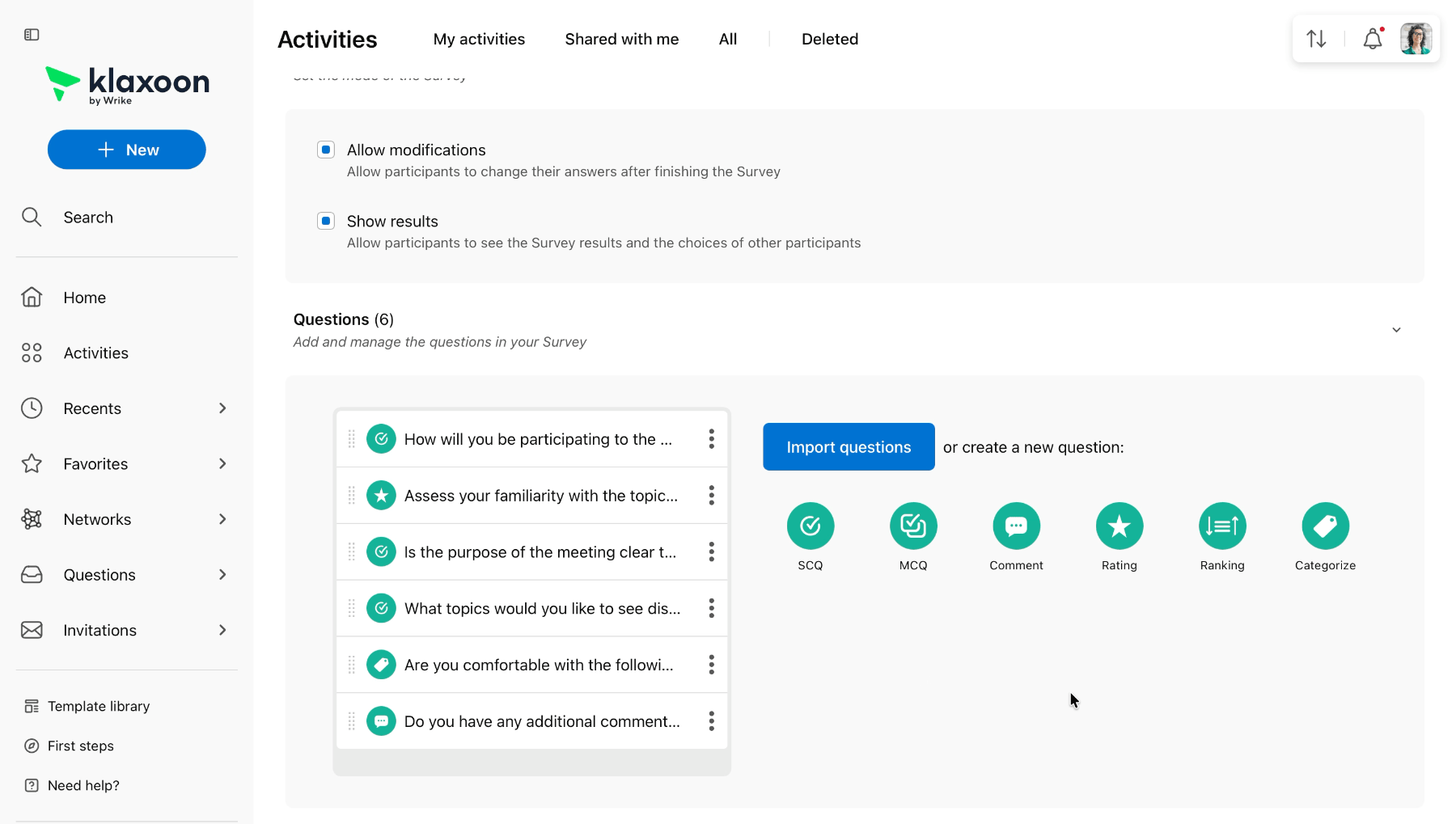Select 'What topics would you like to see dis...' question
The width and height of the screenshot is (1456, 824).
531,608
